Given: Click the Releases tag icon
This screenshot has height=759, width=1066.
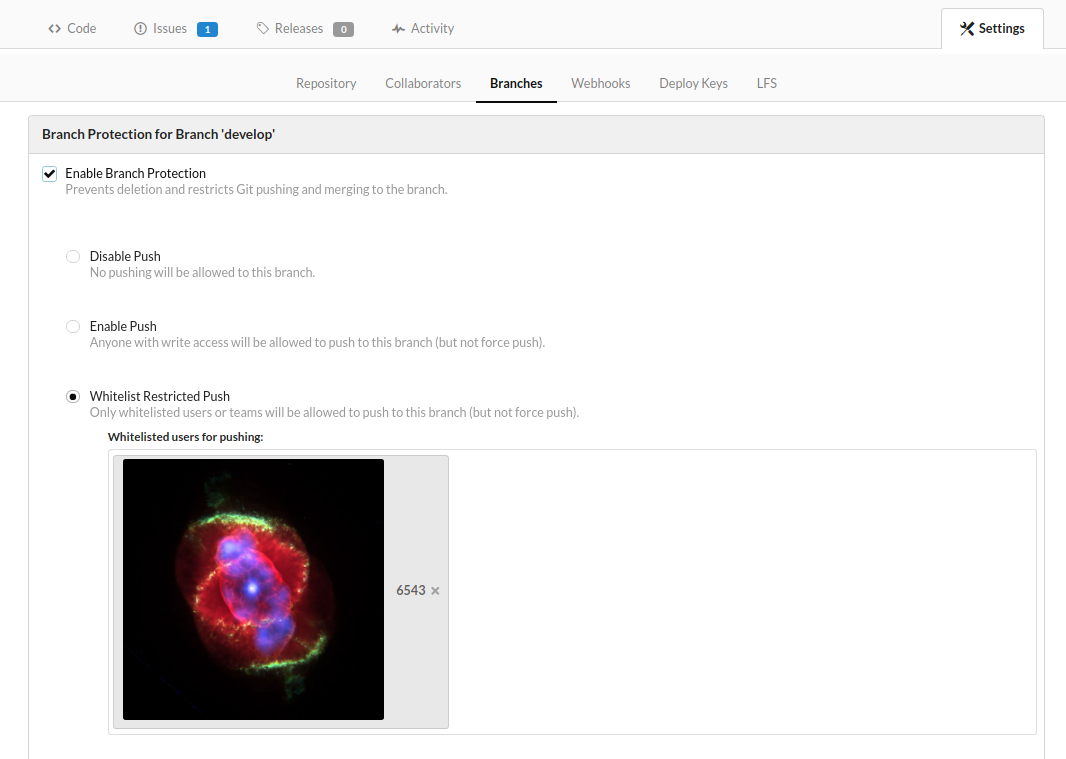Looking at the screenshot, I should click(x=262, y=29).
